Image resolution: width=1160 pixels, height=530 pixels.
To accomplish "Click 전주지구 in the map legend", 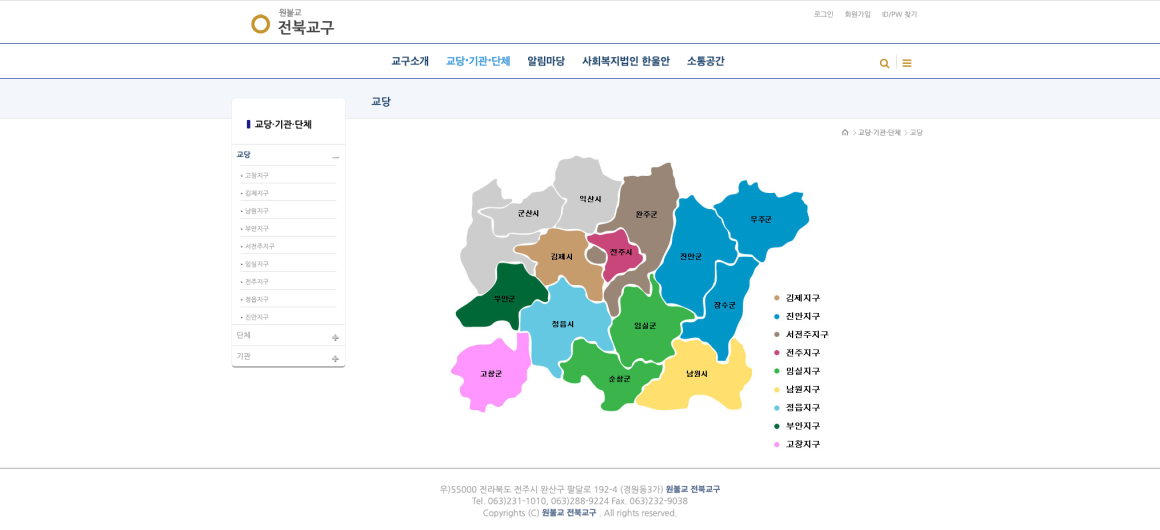I will tap(803, 353).
